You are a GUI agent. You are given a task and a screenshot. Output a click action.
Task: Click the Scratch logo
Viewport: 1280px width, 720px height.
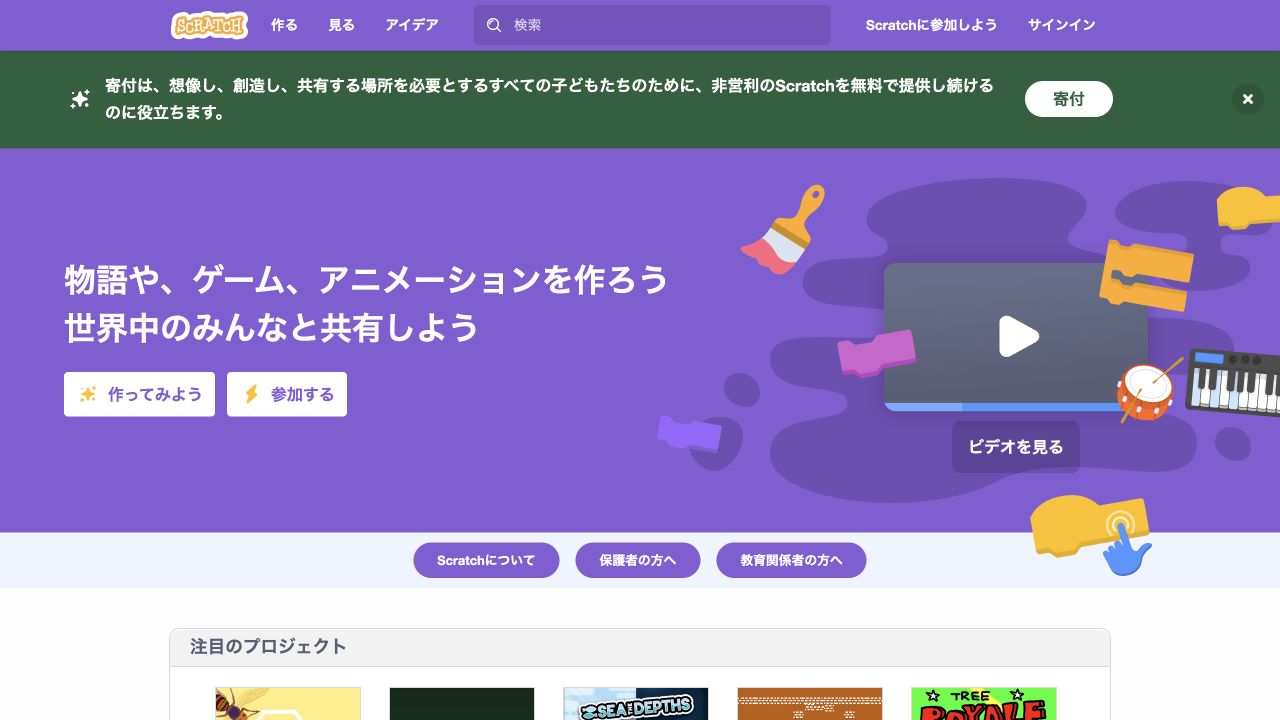(209, 25)
